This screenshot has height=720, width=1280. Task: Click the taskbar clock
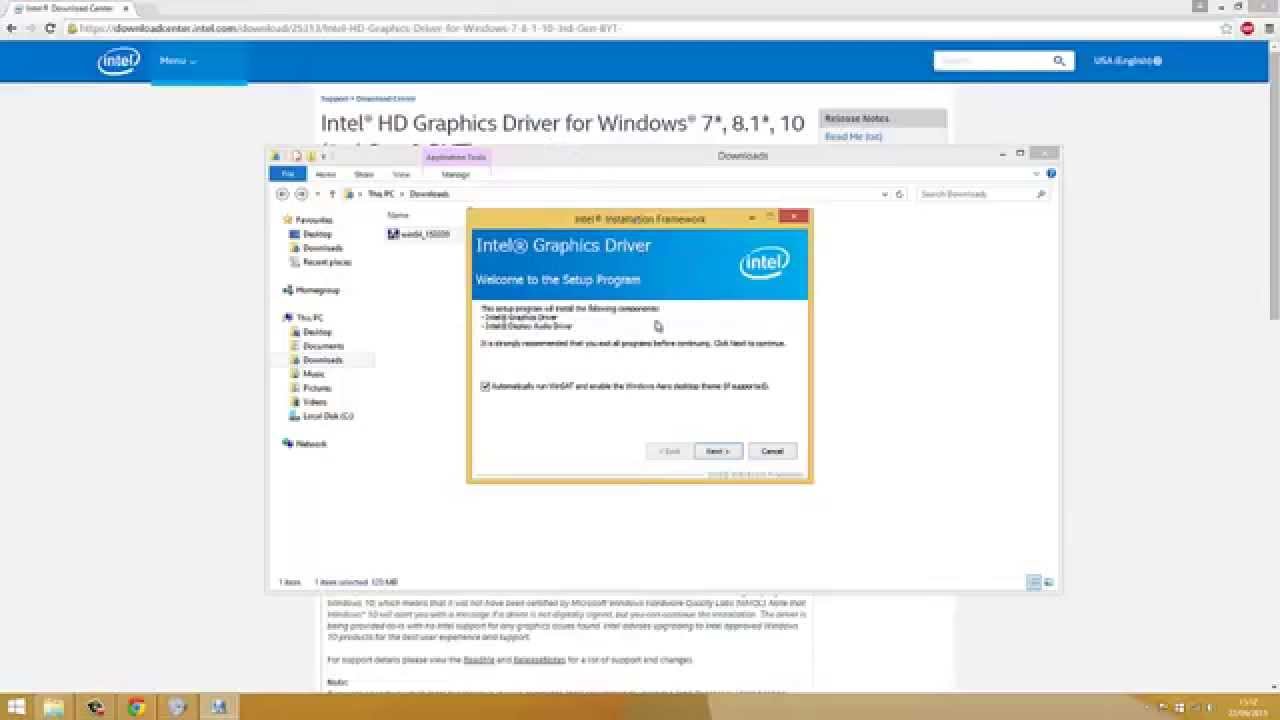point(1246,707)
